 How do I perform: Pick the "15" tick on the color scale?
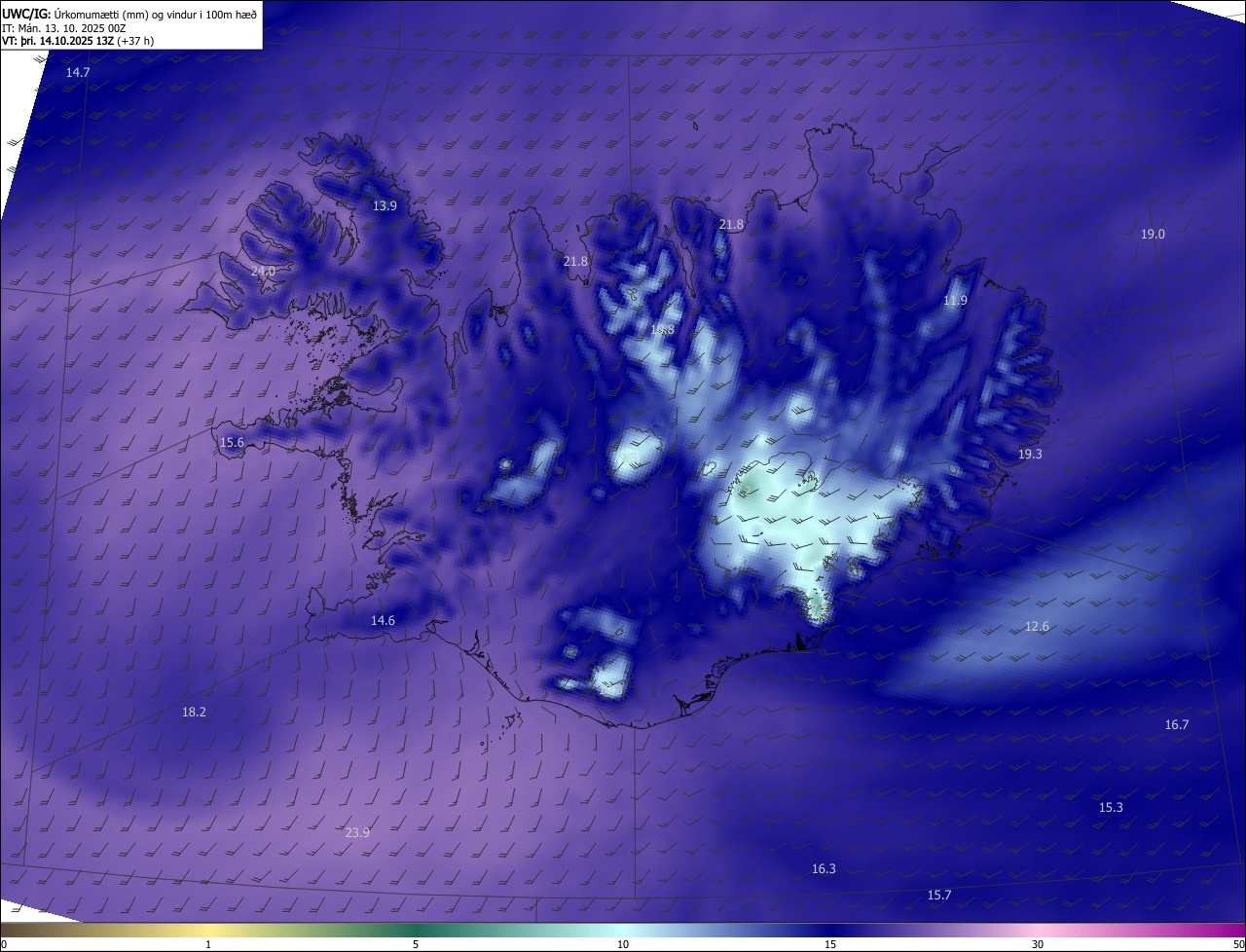[830, 944]
